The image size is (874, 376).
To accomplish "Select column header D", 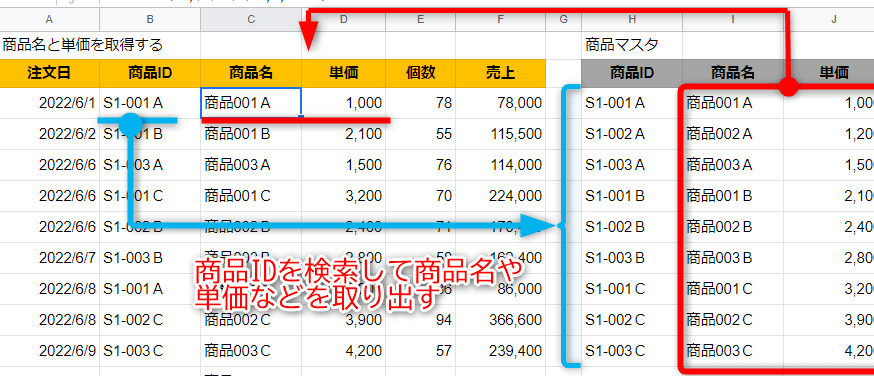I will [343, 19].
